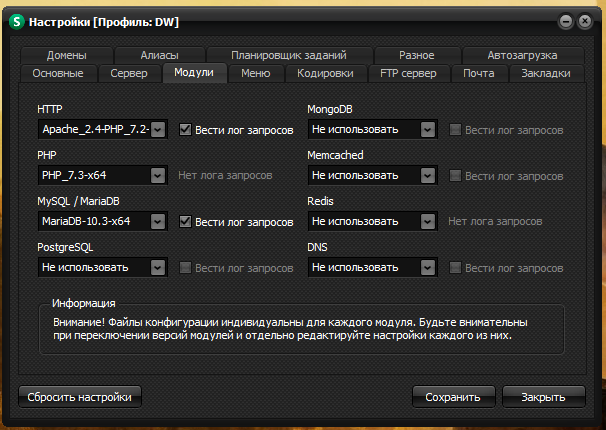
Task: Click the Сохранить button
Action: [453, 397]
